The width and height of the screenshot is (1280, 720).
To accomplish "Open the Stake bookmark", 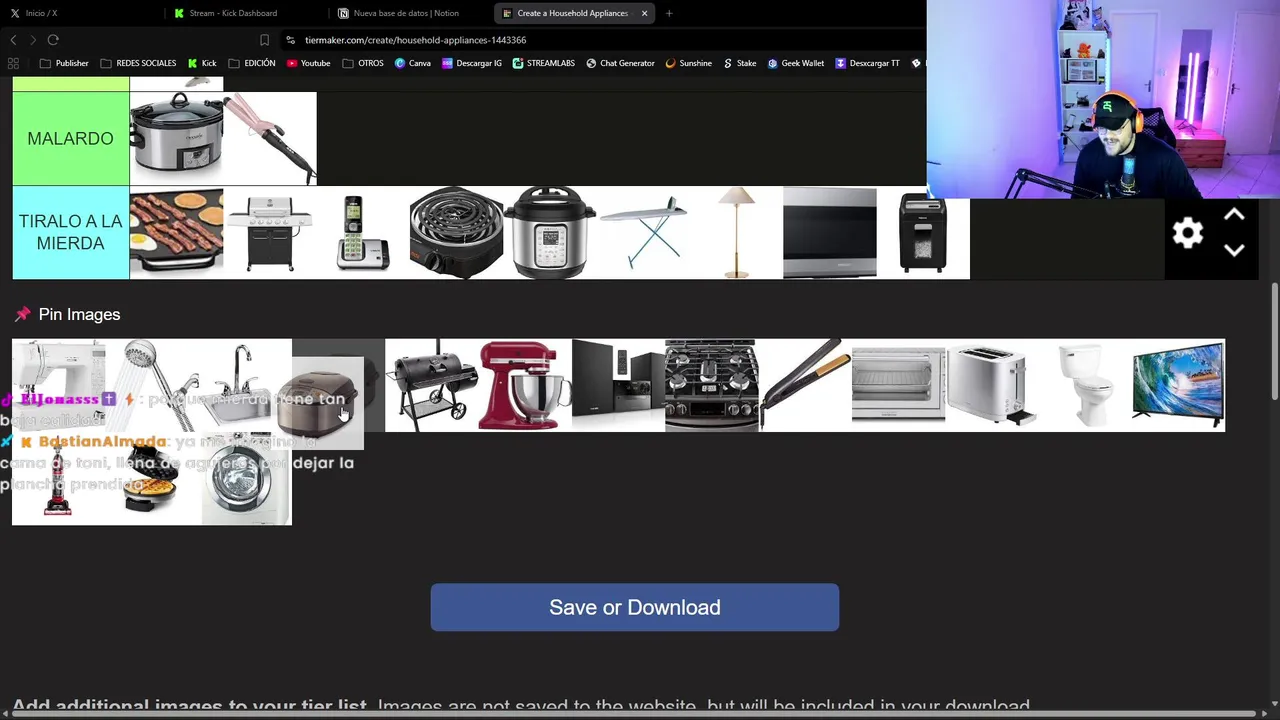I will 739,63.
